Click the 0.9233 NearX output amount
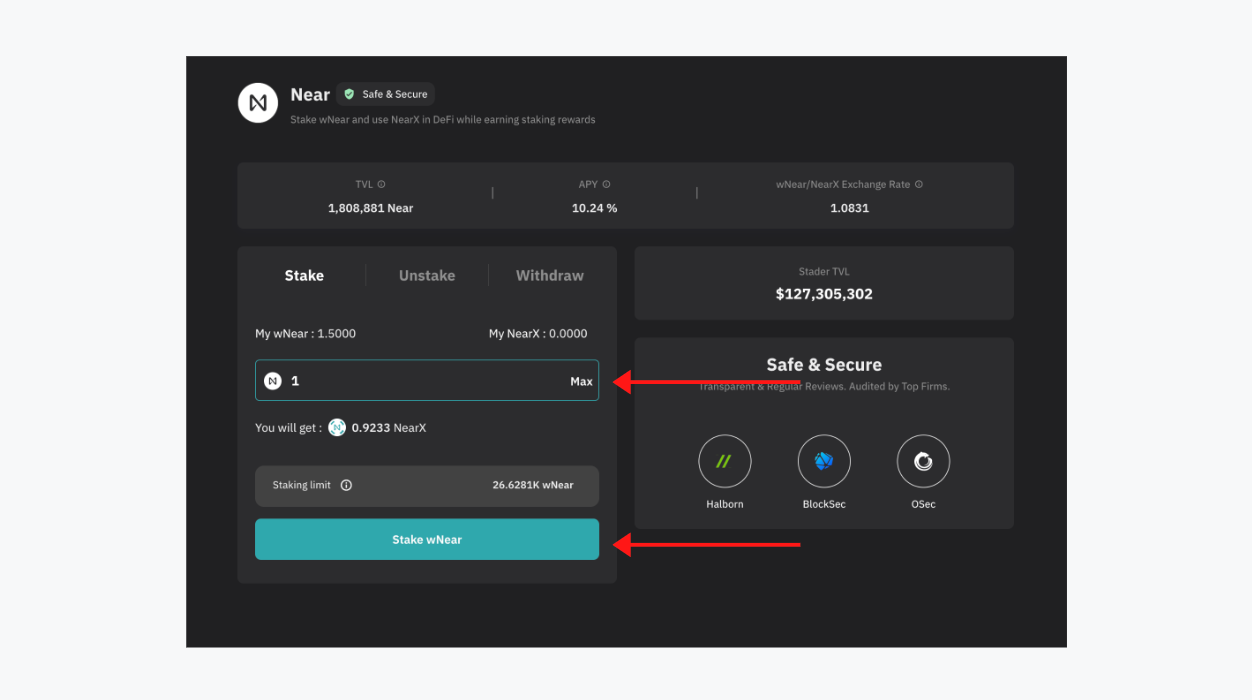Image resolution: width=1252 pixels, height=700 pixels. [x=389, y=428]
